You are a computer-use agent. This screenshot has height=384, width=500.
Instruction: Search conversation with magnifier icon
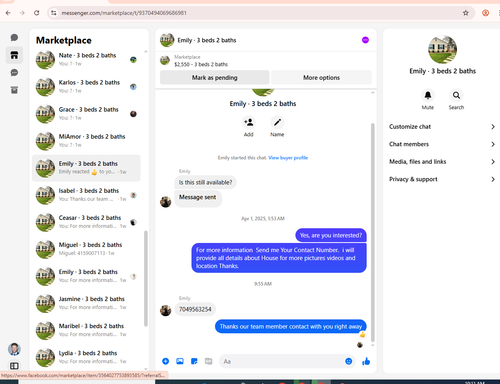click(x=456, y=95)
